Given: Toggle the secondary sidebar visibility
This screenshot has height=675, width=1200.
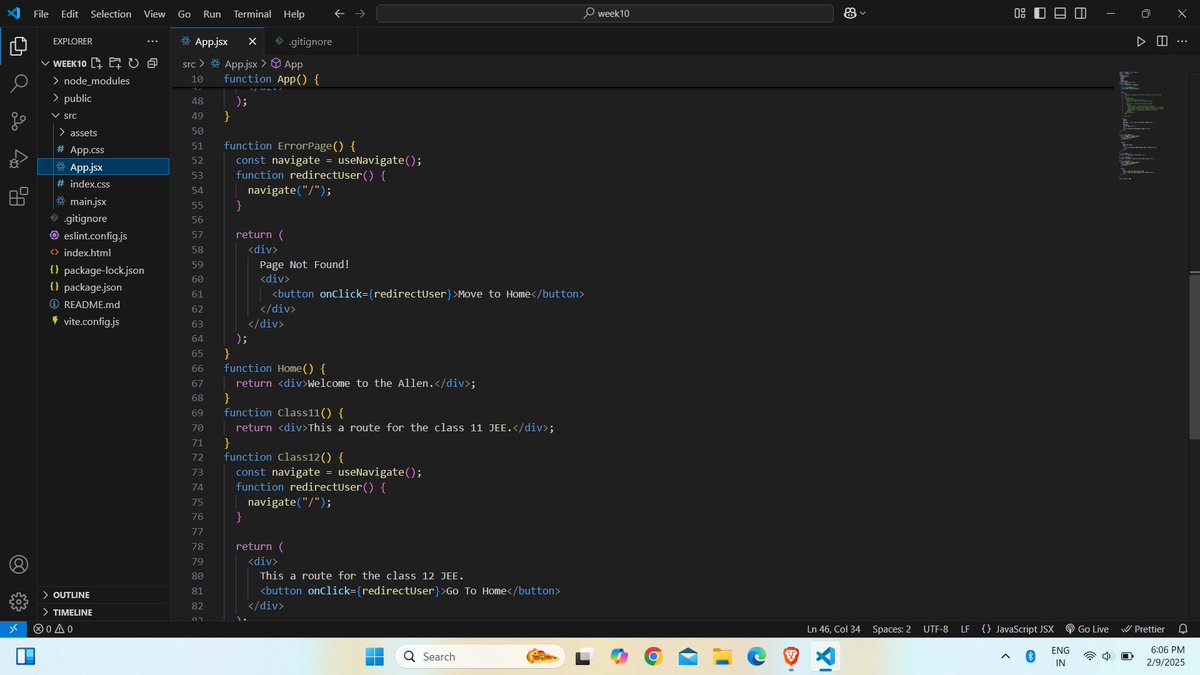Looking at the screenshot, I should pos(1080,13).
